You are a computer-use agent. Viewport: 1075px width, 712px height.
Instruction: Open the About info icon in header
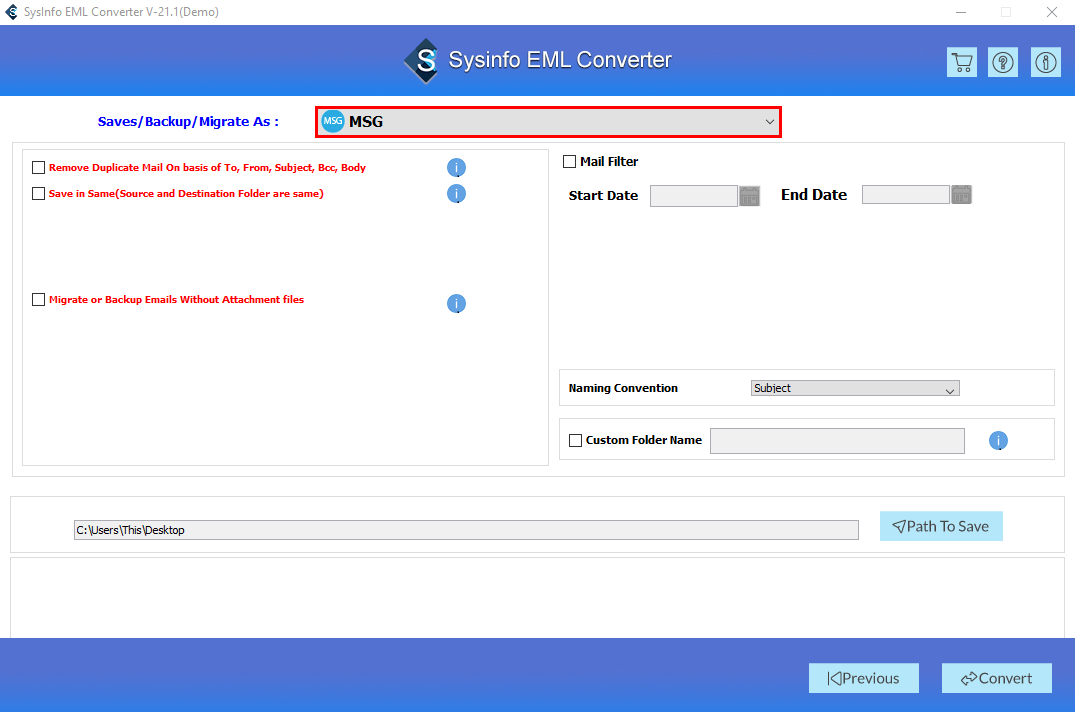[1045, 61]
